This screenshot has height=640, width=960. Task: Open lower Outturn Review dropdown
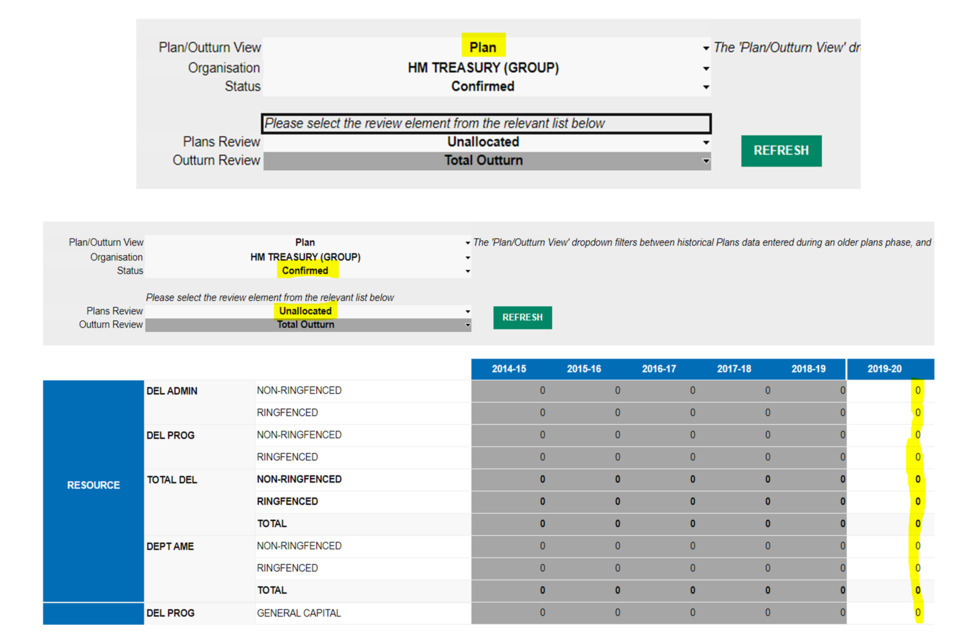coord(467,325)
